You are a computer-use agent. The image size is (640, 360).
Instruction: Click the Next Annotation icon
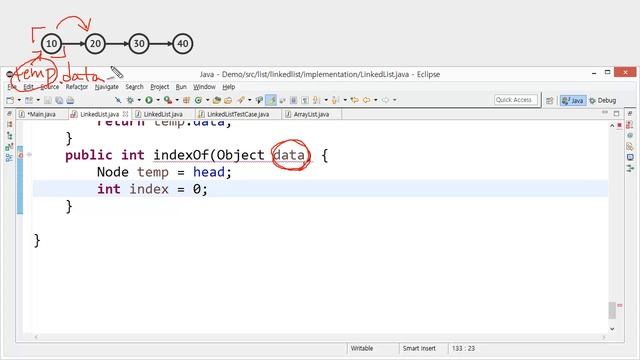point(316,100)
